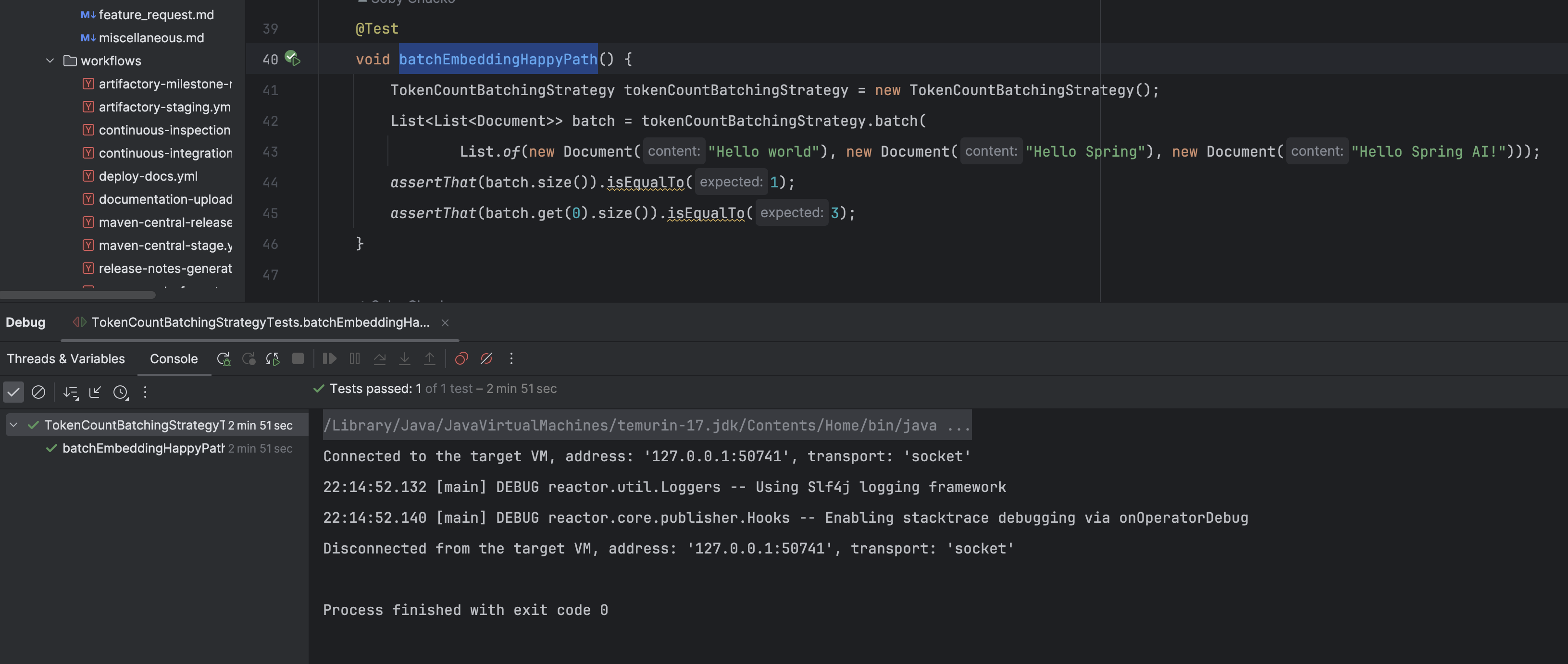Collapse the workflows folder chevron
The height and width of the screenshot is (664, 1568).
click(50, 60)
